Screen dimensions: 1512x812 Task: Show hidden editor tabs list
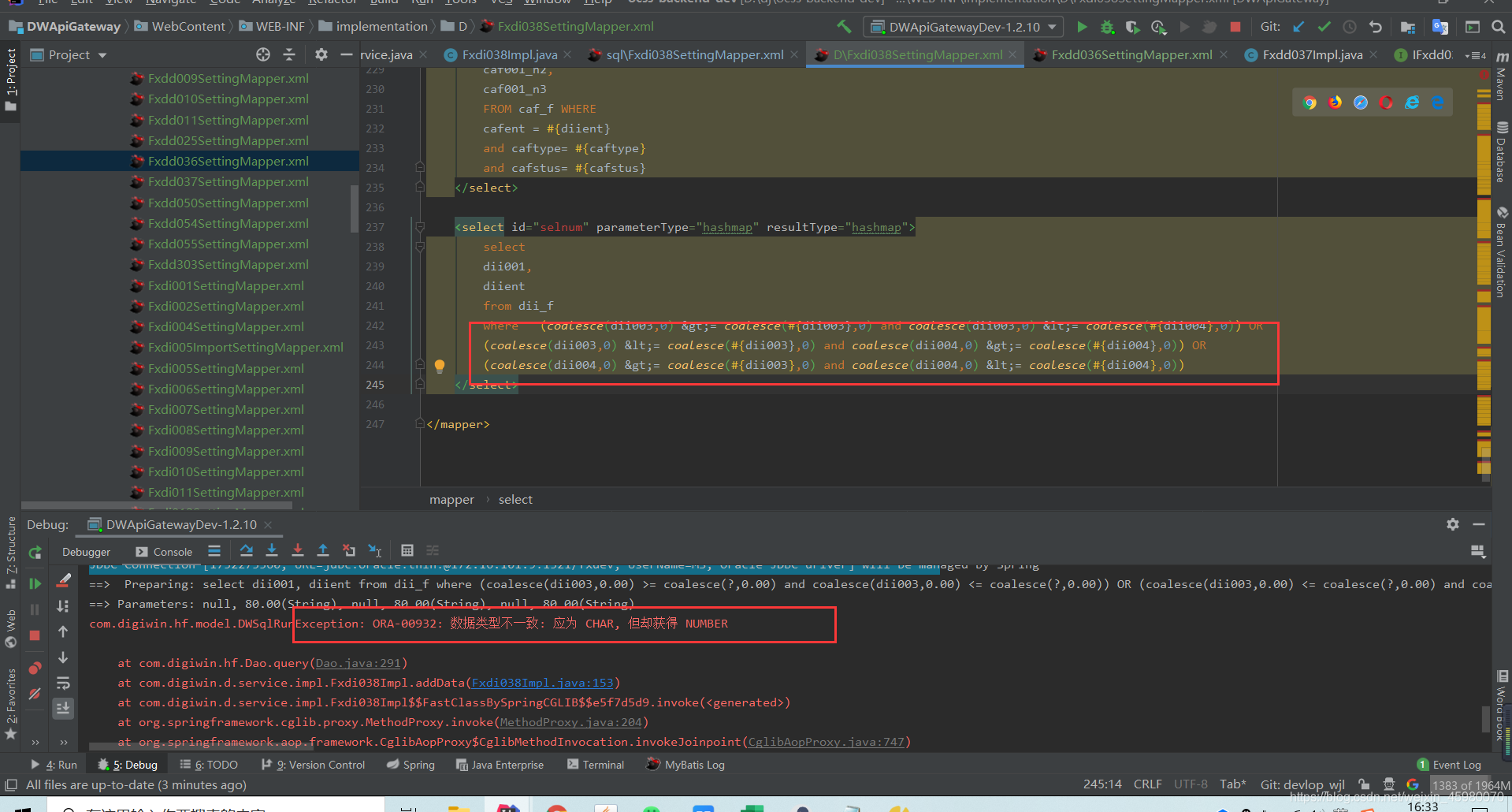click(1477, 55)
